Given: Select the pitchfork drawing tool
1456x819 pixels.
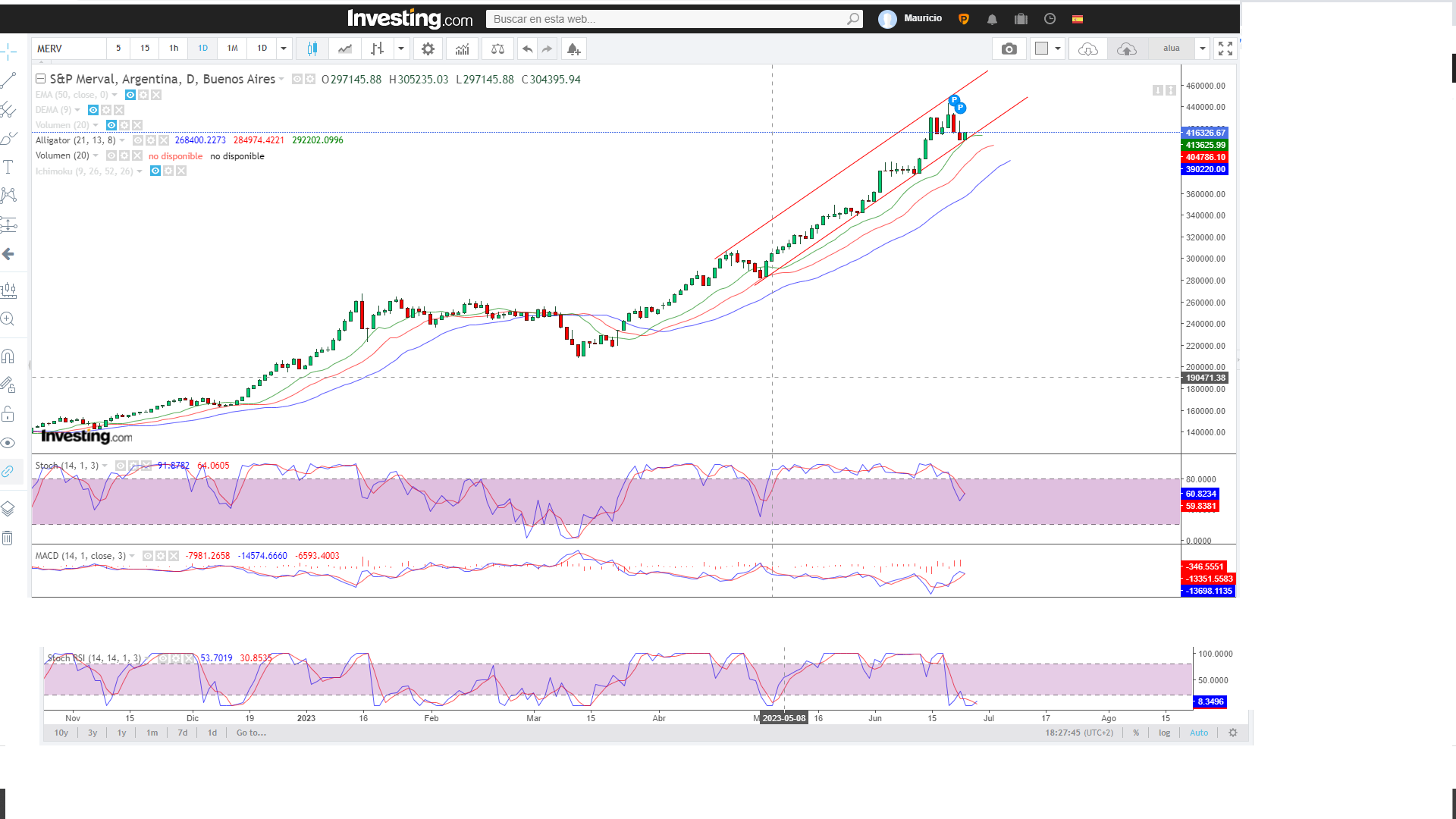Looking at the screenshot, I should [x=8, y=109].
